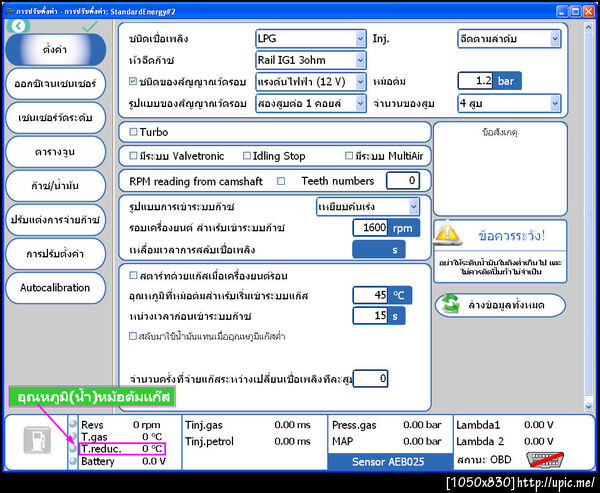Click the app icon in title bar
The width and height of the screenshot is (600, 493).
coord(10,11)
